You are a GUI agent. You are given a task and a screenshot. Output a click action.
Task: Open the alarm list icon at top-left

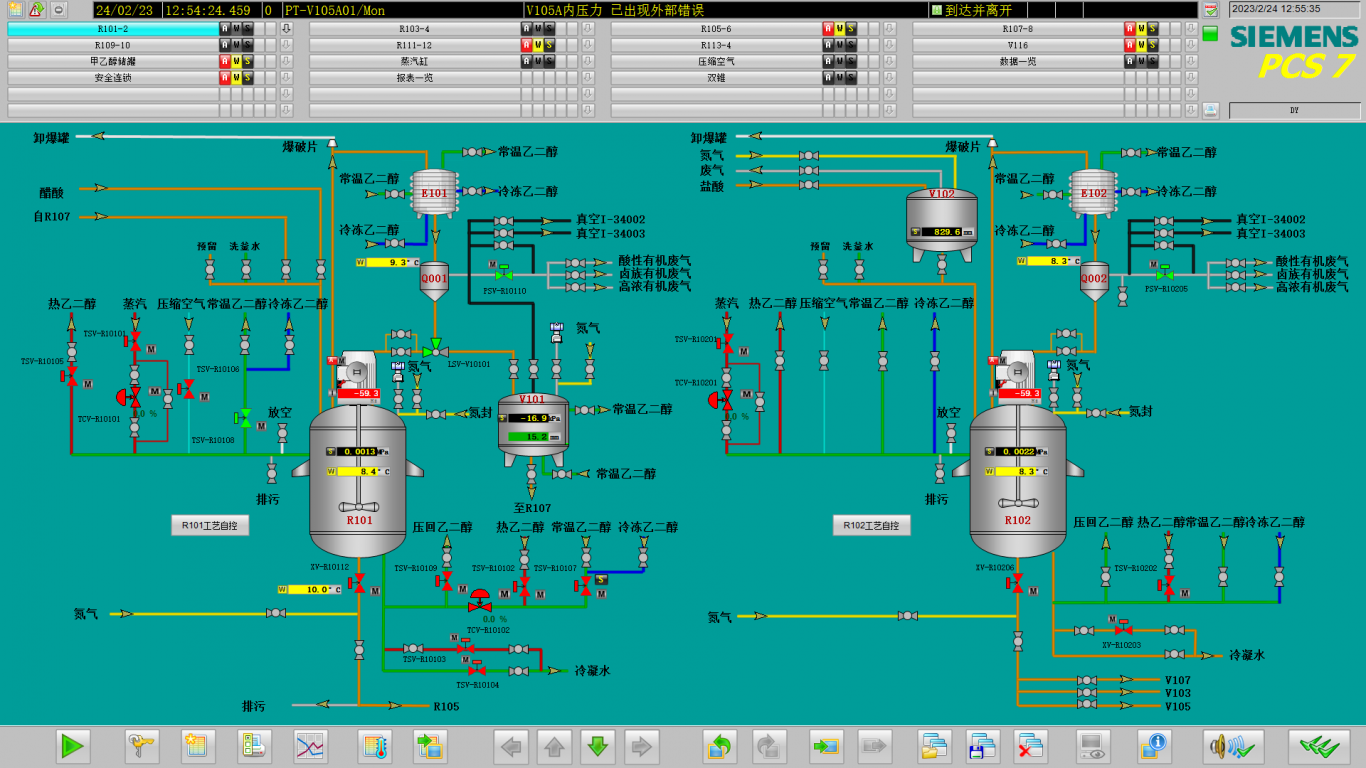coord(15,9)
